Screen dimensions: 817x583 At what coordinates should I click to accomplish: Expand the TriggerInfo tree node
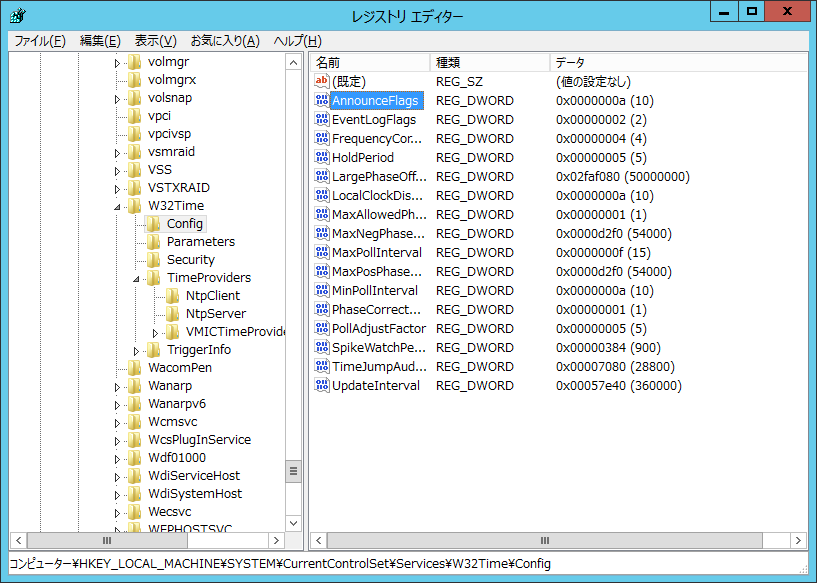[137, 350]
